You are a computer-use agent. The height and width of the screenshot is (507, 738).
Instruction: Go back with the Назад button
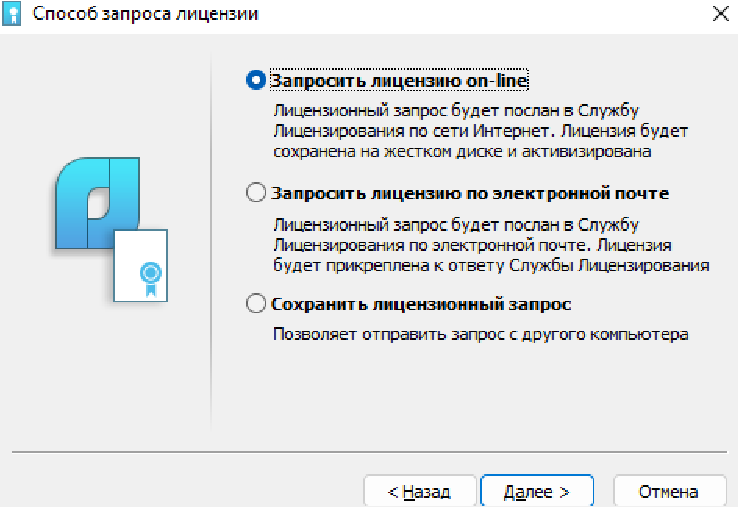(419, 491)
